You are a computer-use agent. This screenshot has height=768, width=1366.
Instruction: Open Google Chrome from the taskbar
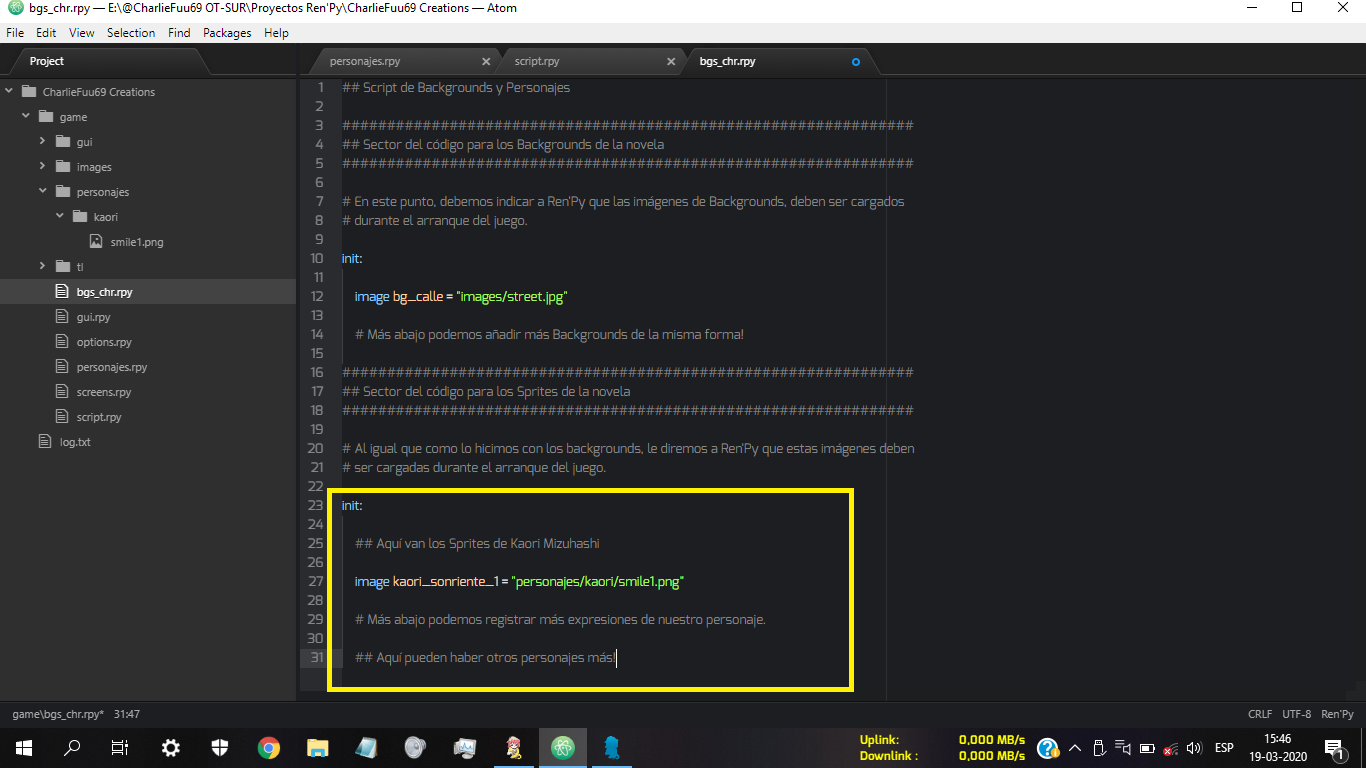268,748
